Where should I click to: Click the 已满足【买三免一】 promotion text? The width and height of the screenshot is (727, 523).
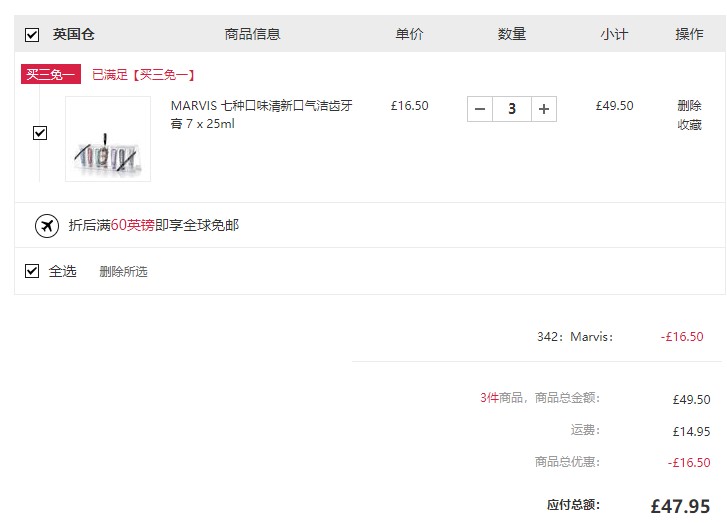coord(143,75)
